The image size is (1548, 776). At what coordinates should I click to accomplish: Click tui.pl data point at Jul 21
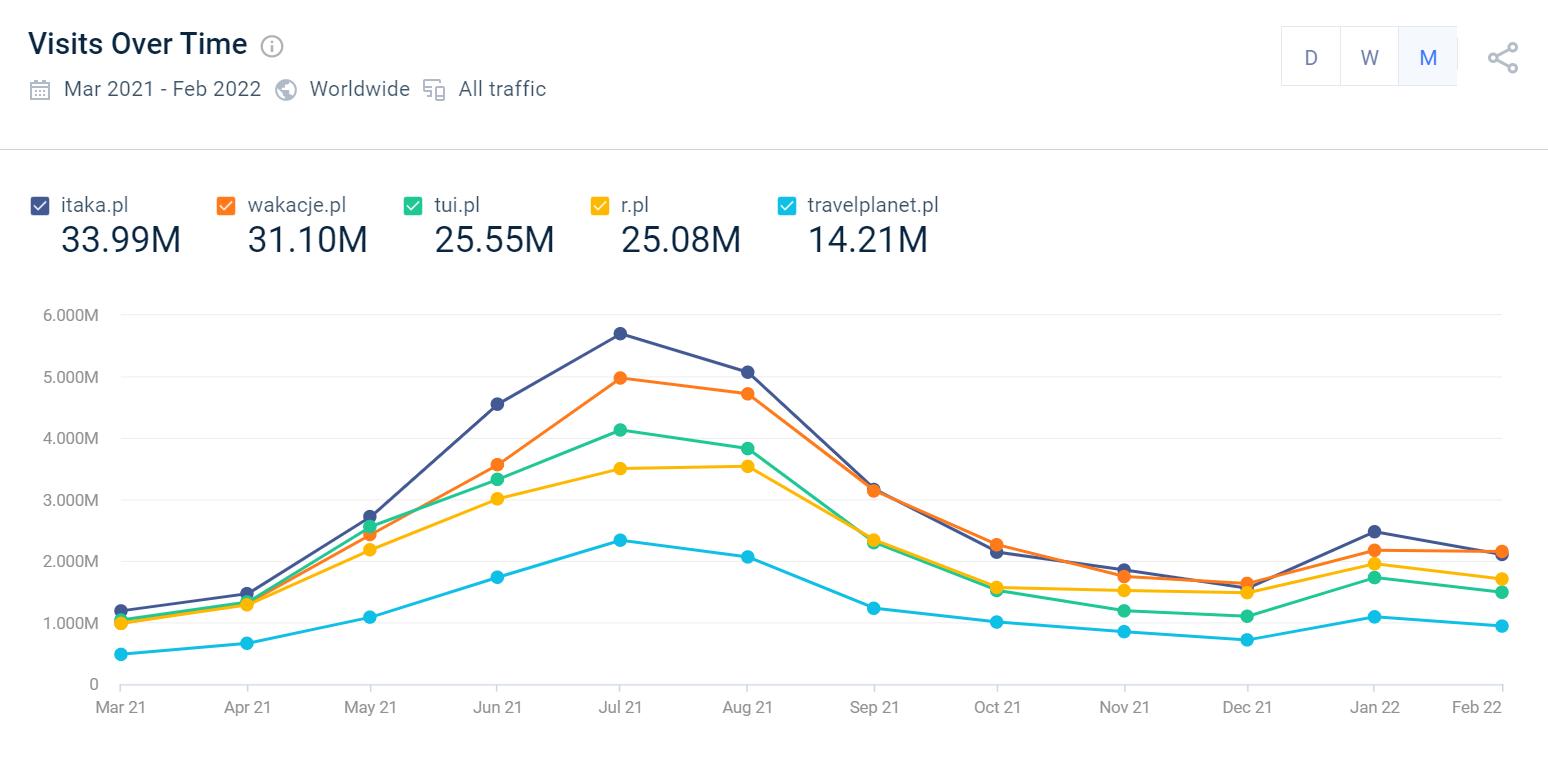tap(620, 430)
